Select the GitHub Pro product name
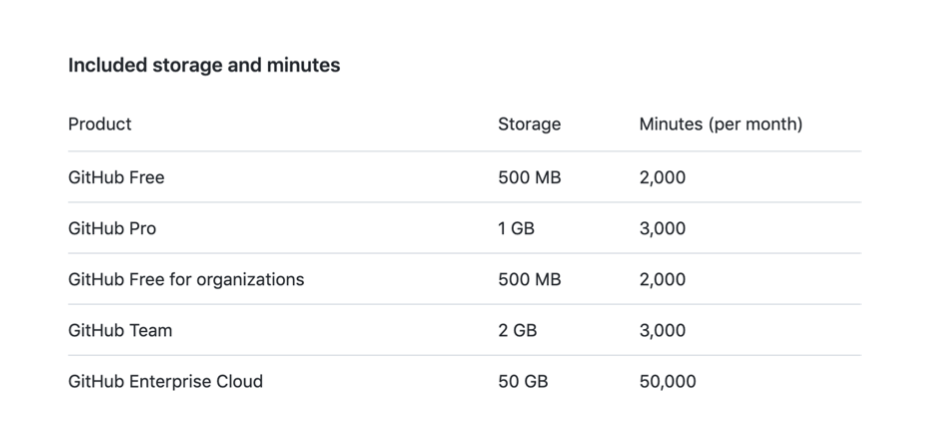Viewport: 936px width, 424px height. 112,229
